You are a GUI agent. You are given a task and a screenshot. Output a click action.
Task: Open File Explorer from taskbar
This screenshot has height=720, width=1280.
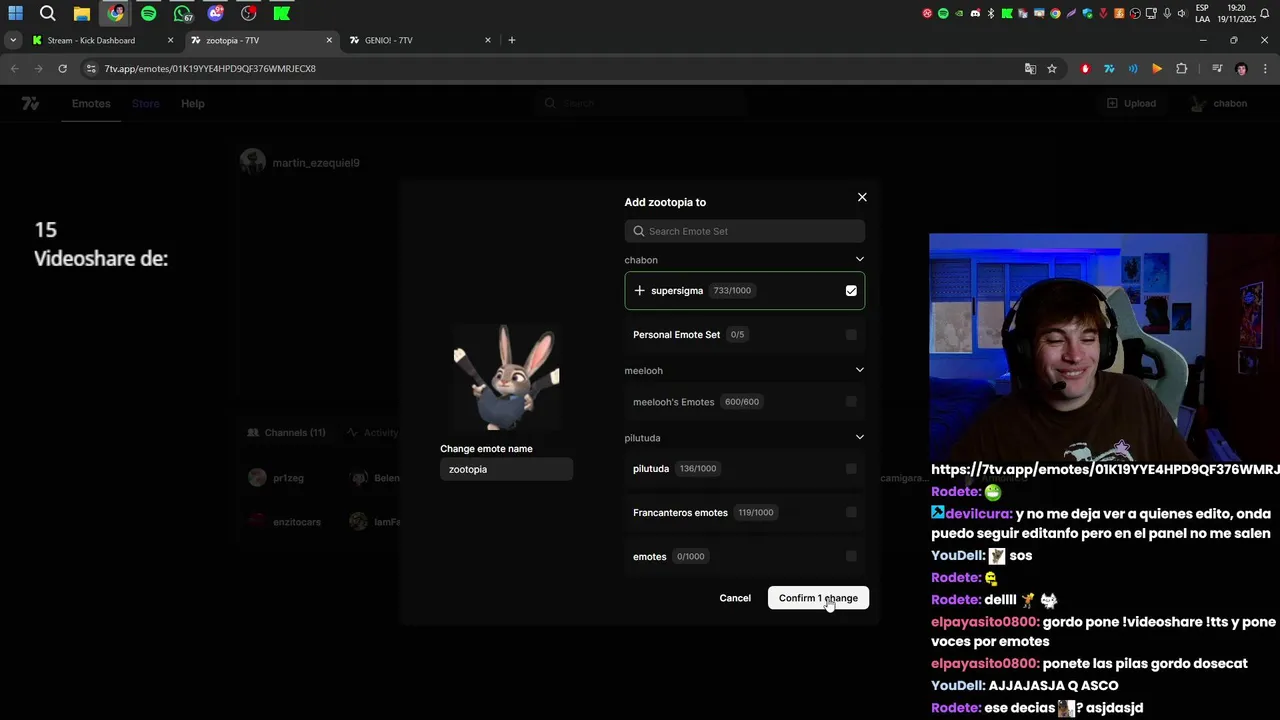coord(82,14)
